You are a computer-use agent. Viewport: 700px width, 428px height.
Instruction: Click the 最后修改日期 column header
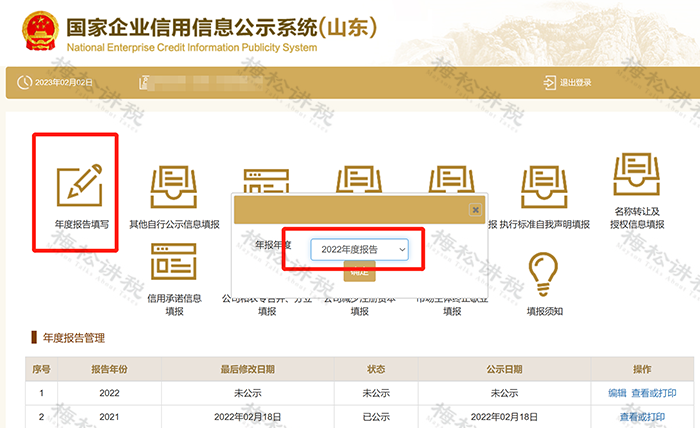[248, 370]
